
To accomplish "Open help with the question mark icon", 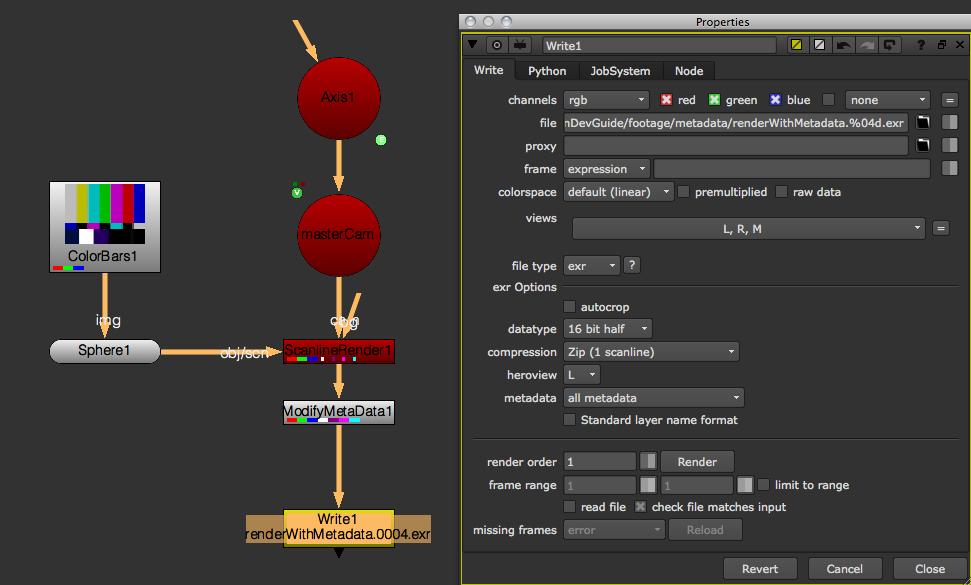I will 920,45.
